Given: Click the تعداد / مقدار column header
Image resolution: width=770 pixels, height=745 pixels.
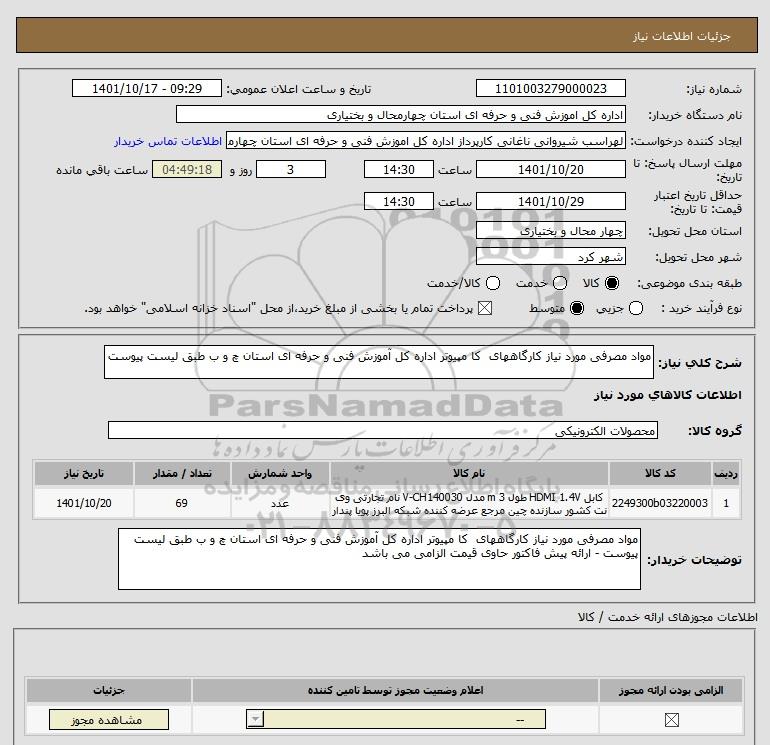Looking at the screenshot, I should (182, 473).
